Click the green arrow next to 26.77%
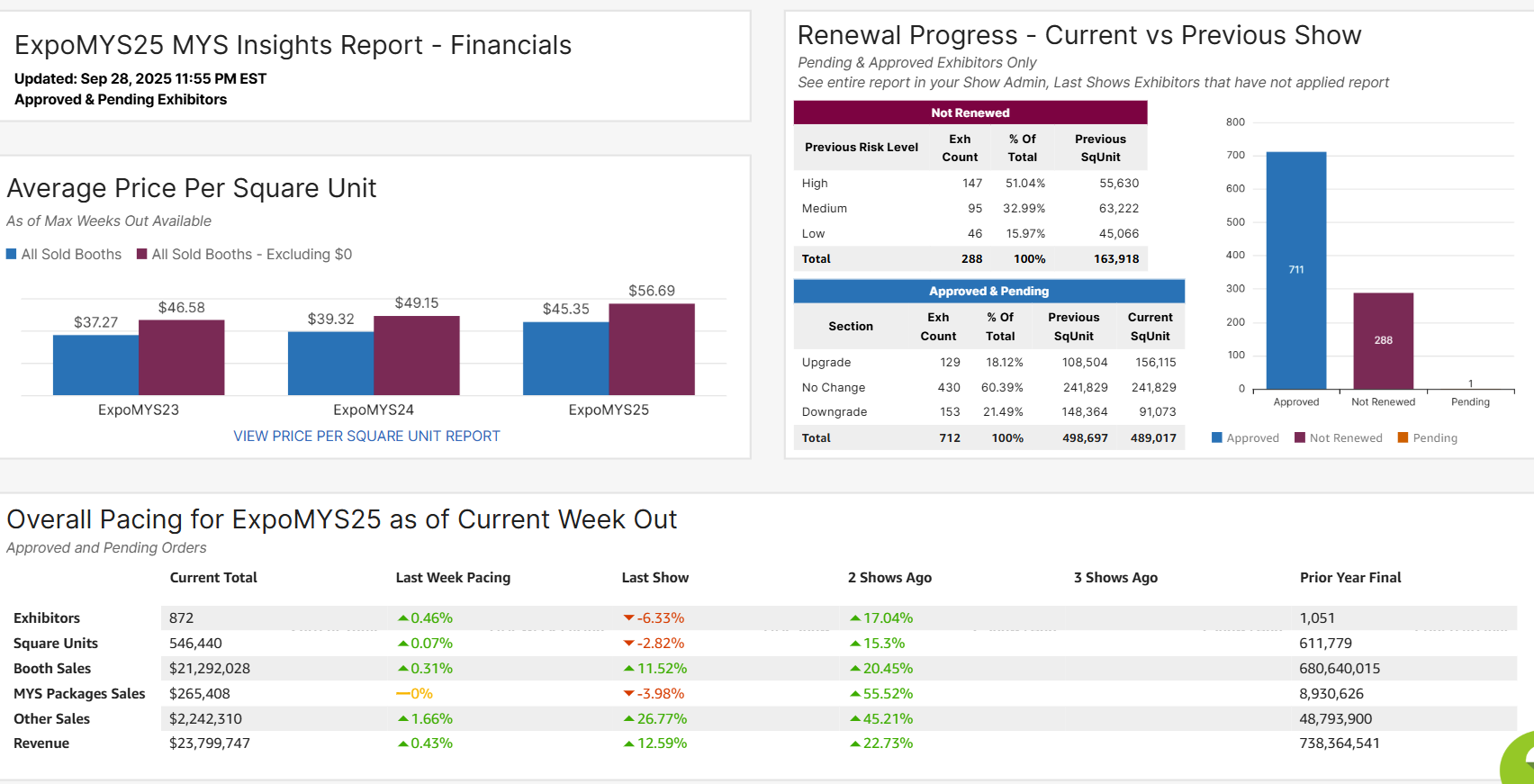 pos(628,719)
